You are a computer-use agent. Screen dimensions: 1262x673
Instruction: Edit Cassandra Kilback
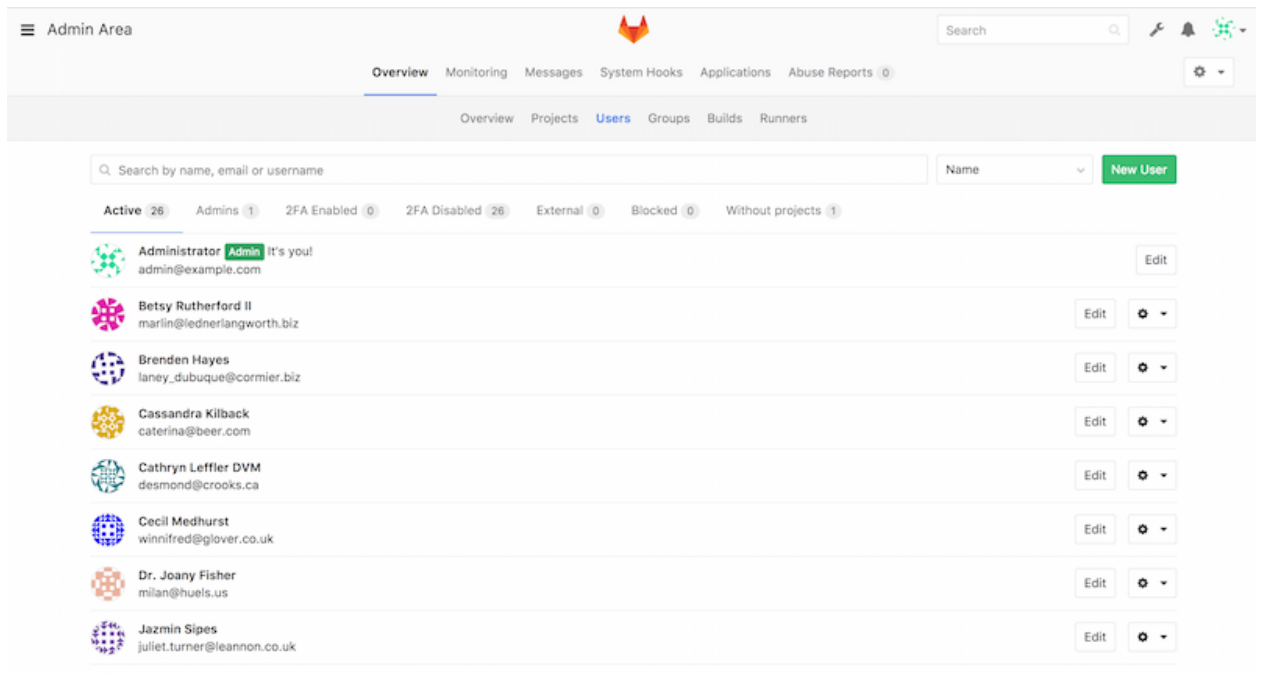(x=1095, y=422)
